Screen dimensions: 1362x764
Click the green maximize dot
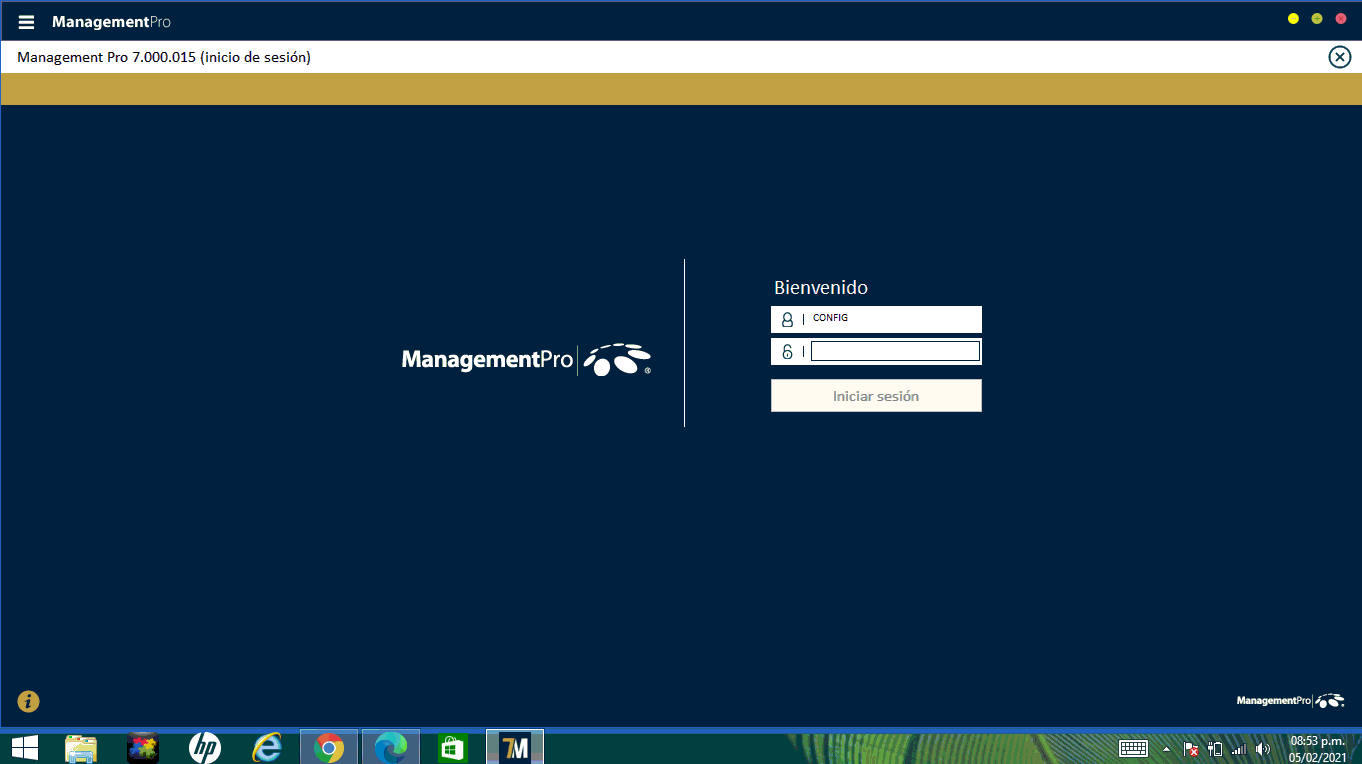1317,19
